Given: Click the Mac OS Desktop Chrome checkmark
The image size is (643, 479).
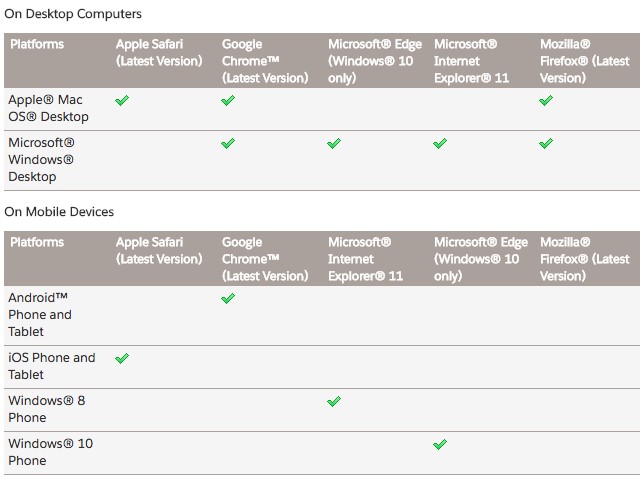Looking at the screenshot, I should click(x=228, y=101).
